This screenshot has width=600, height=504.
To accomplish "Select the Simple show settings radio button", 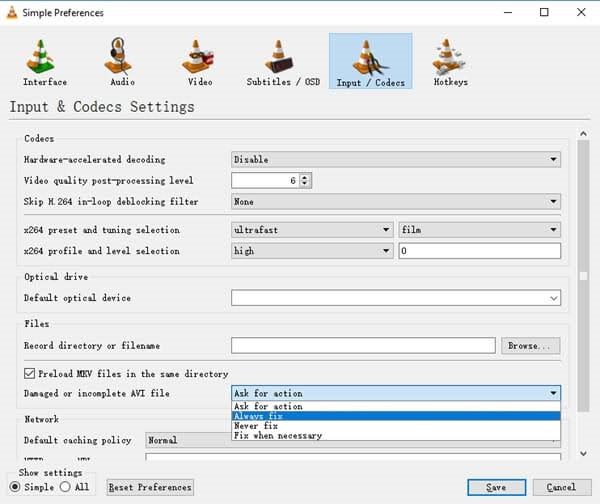I will click(15, 487).
